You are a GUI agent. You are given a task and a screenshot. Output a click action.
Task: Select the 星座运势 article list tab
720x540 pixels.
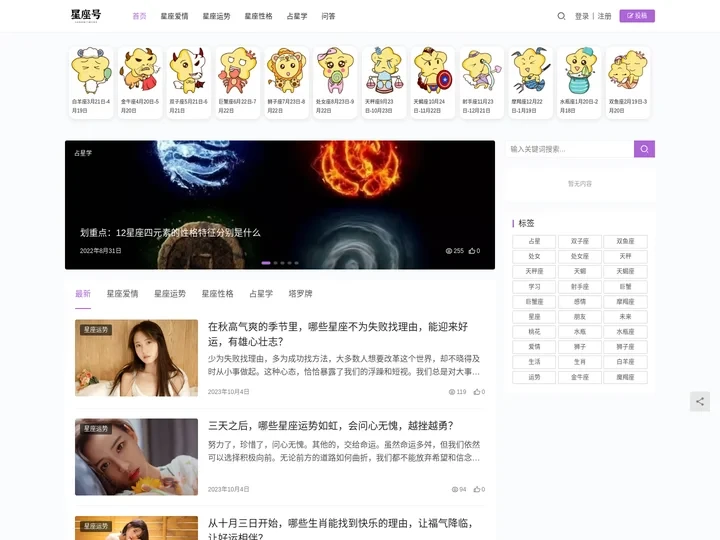point(170,294)
